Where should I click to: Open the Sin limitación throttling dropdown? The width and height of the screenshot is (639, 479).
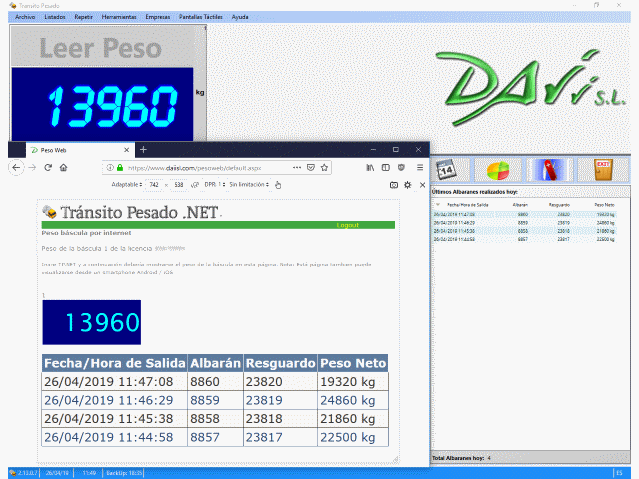[x=249, y=185]
